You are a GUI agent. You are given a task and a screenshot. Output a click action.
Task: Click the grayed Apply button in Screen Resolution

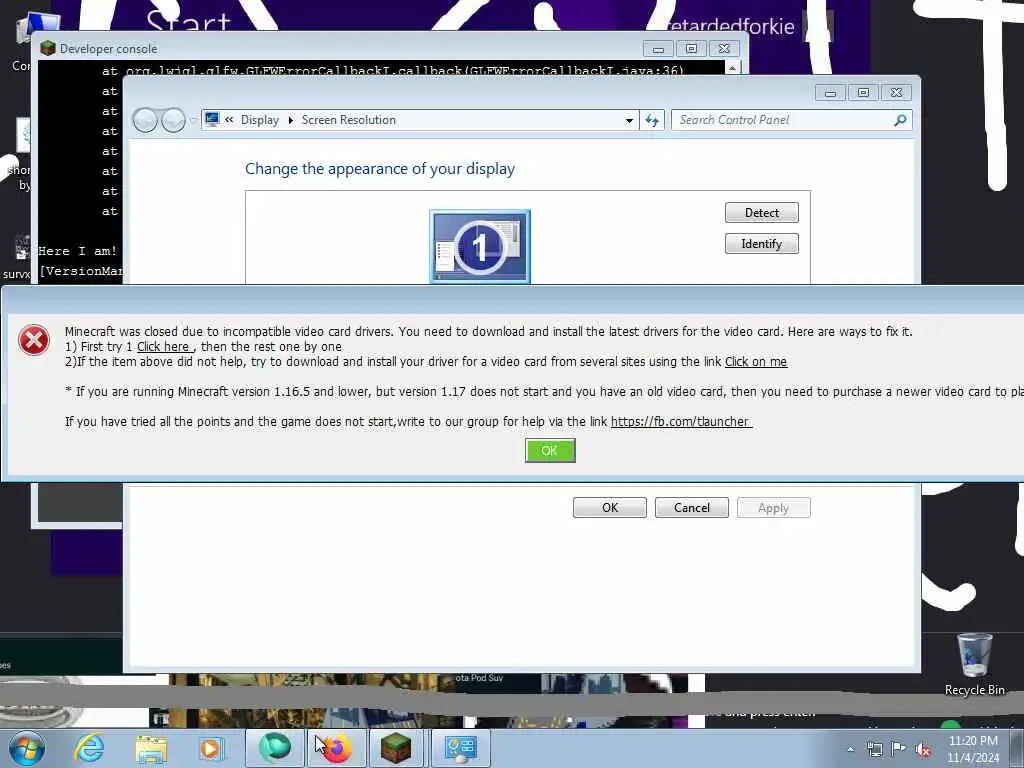tap(774, 508)
